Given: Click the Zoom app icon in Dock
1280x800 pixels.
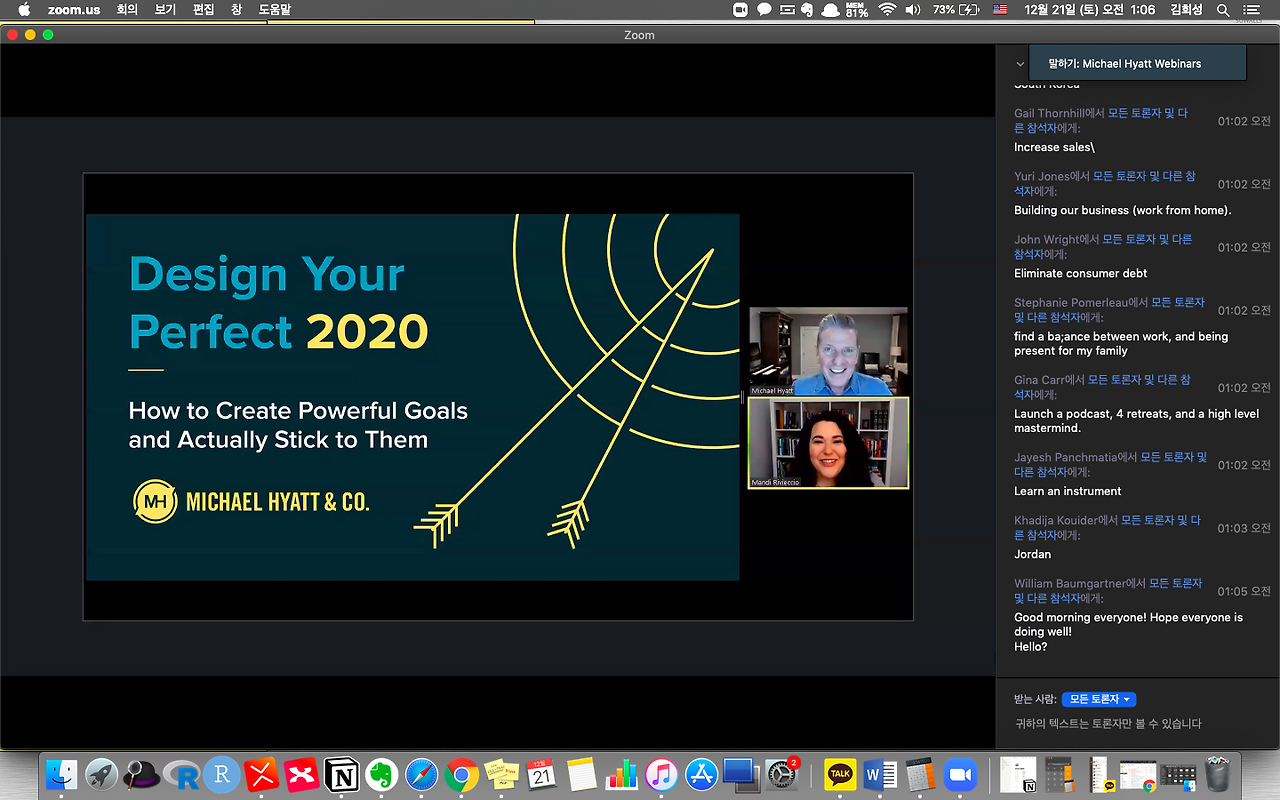Looking at the screenshot, I should 960,774.
